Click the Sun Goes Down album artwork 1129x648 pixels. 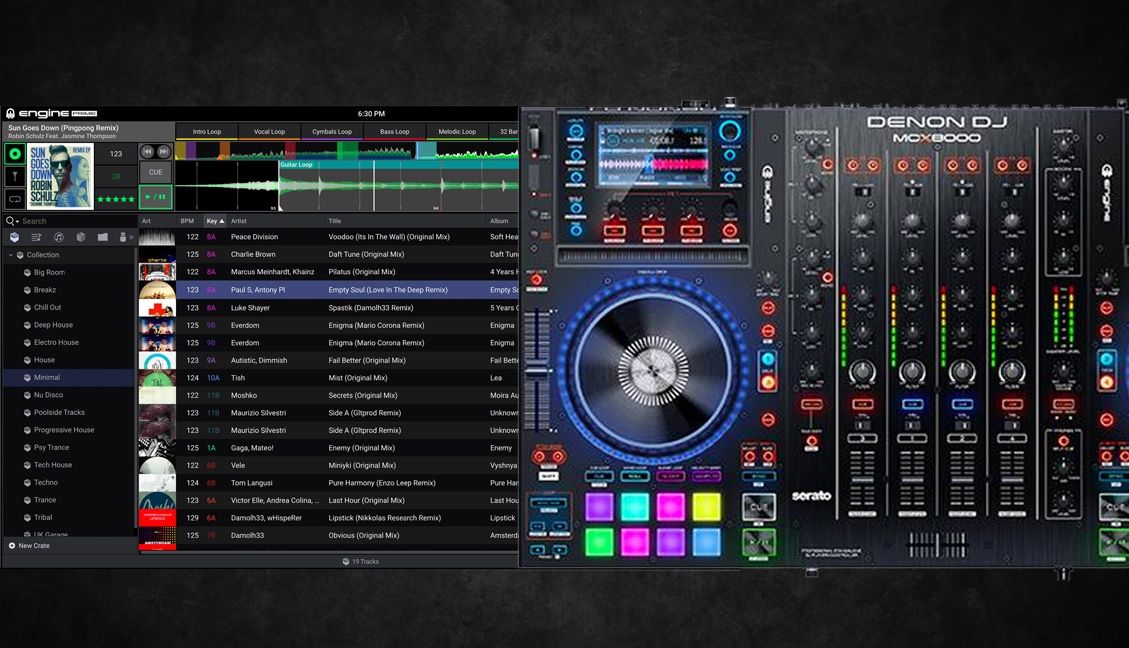(x=60, y=176)
